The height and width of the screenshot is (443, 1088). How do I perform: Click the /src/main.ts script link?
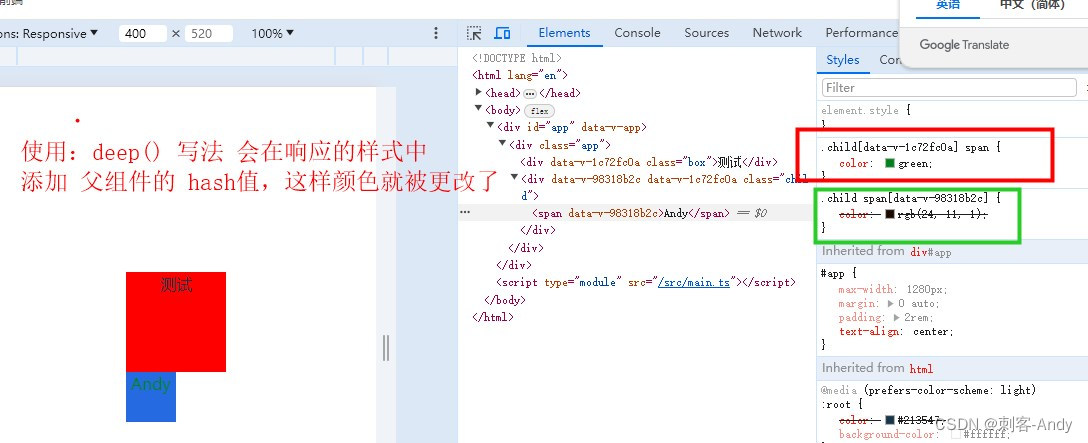point(693,283)
